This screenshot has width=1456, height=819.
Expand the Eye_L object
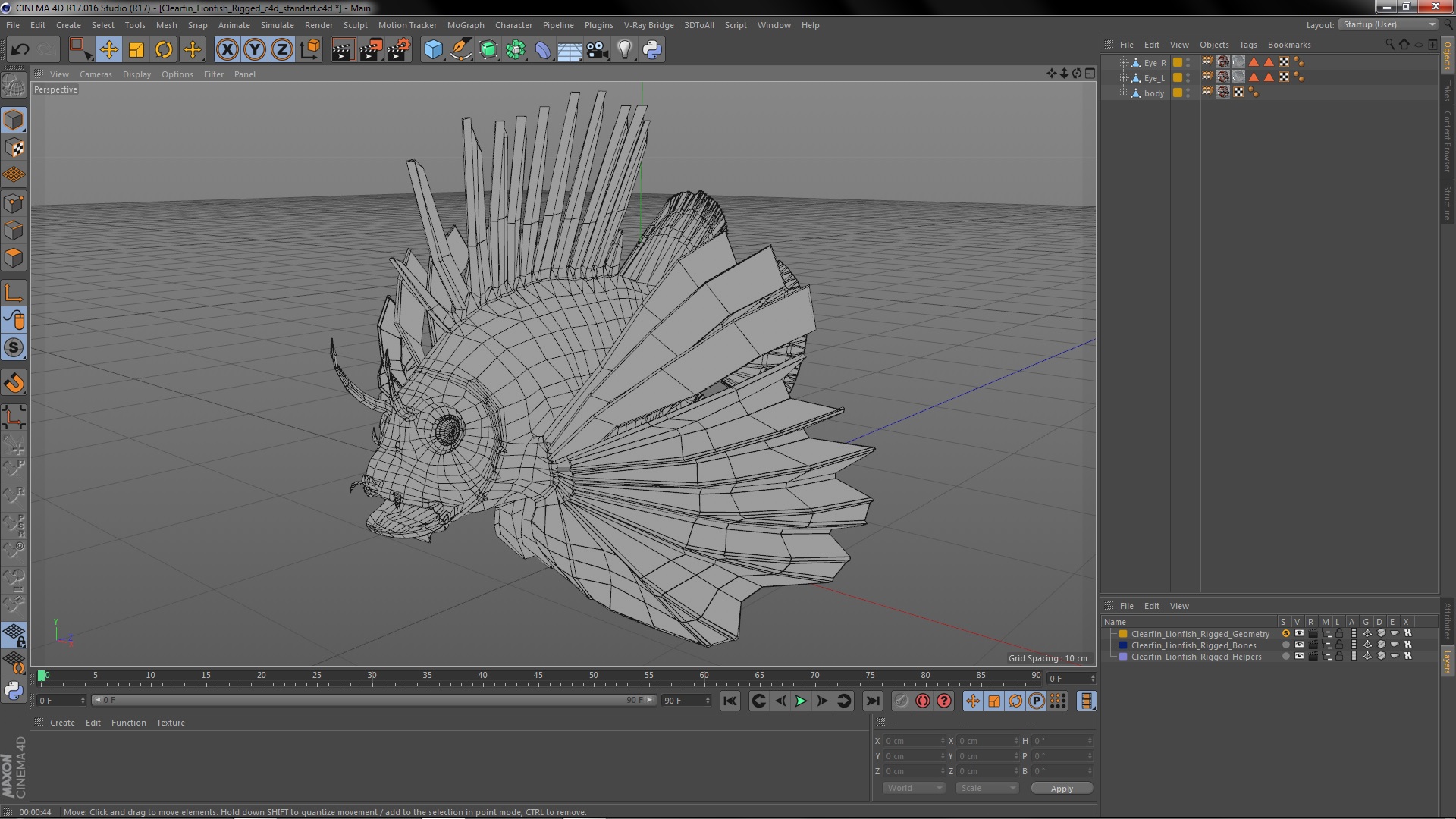click(x=1124, y=78)
